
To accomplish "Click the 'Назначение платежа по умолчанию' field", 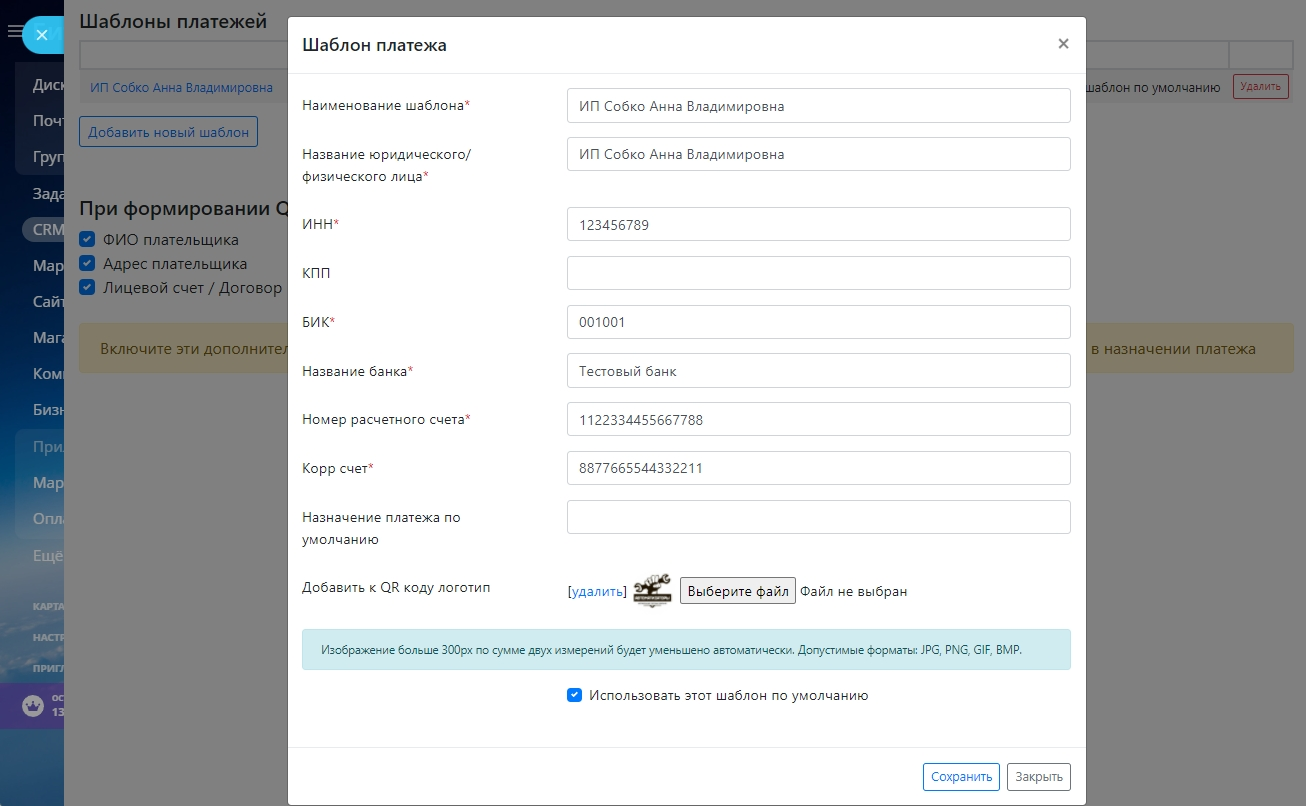I will [x=818, y=517].
